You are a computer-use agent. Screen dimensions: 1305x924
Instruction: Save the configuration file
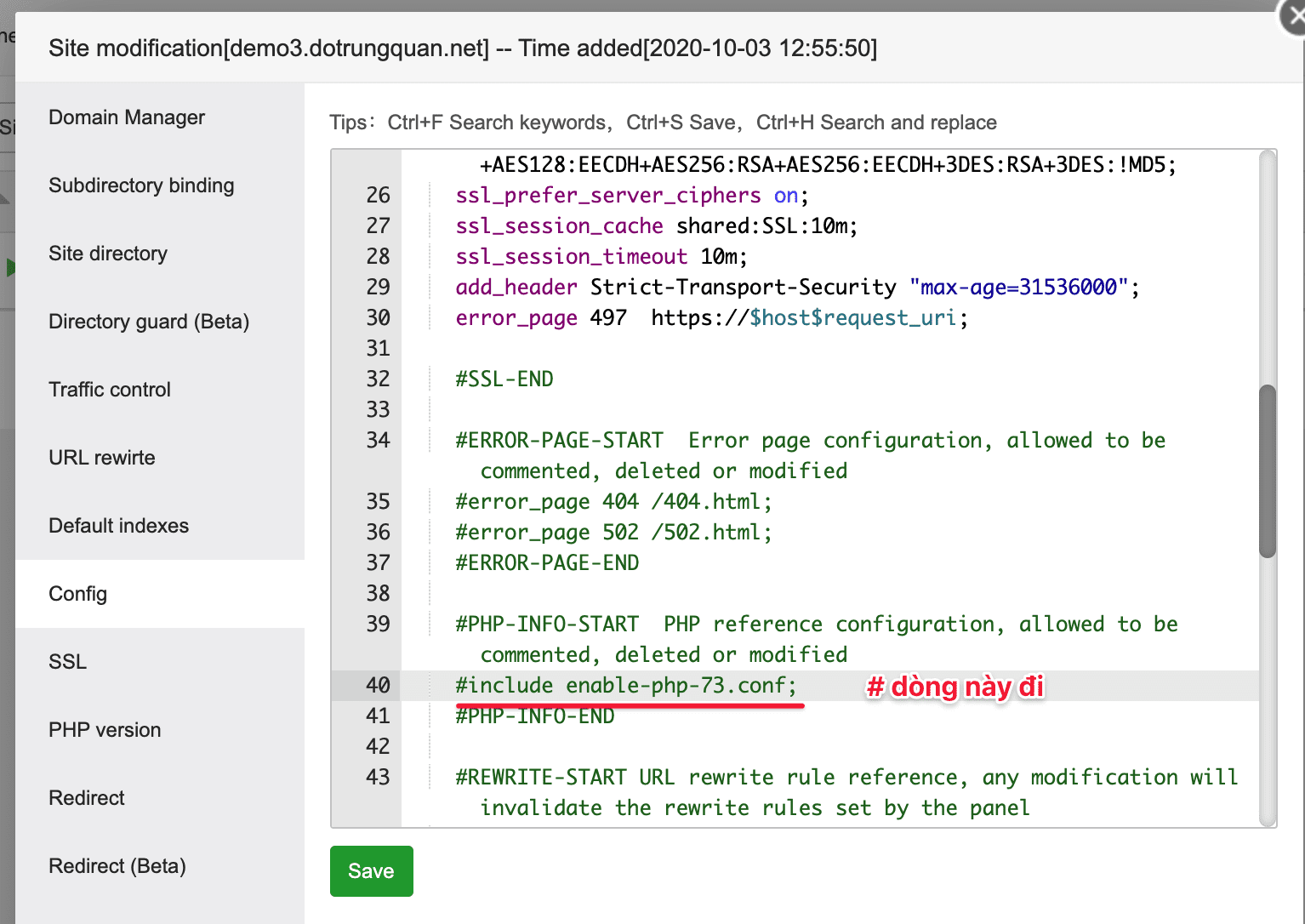371,870
